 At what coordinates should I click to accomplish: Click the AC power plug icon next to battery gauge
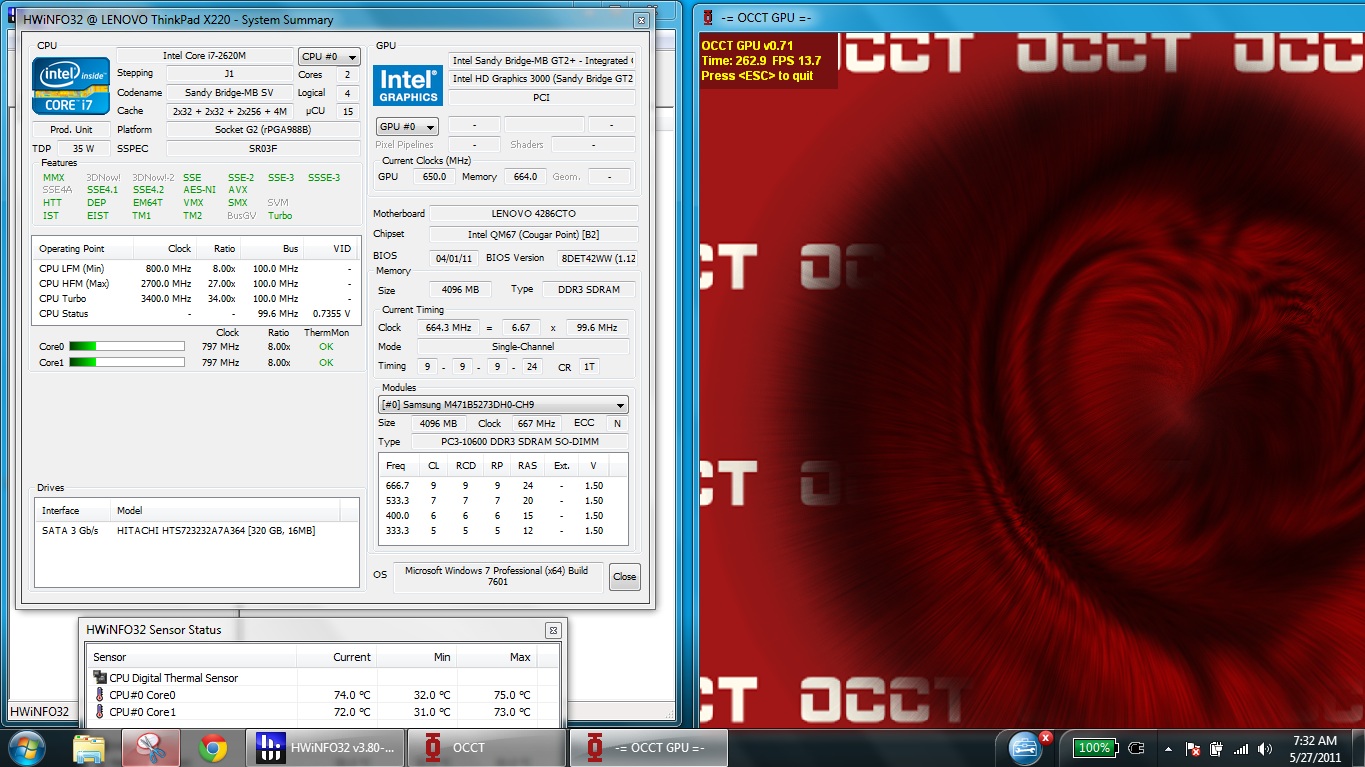(1136, 748)
